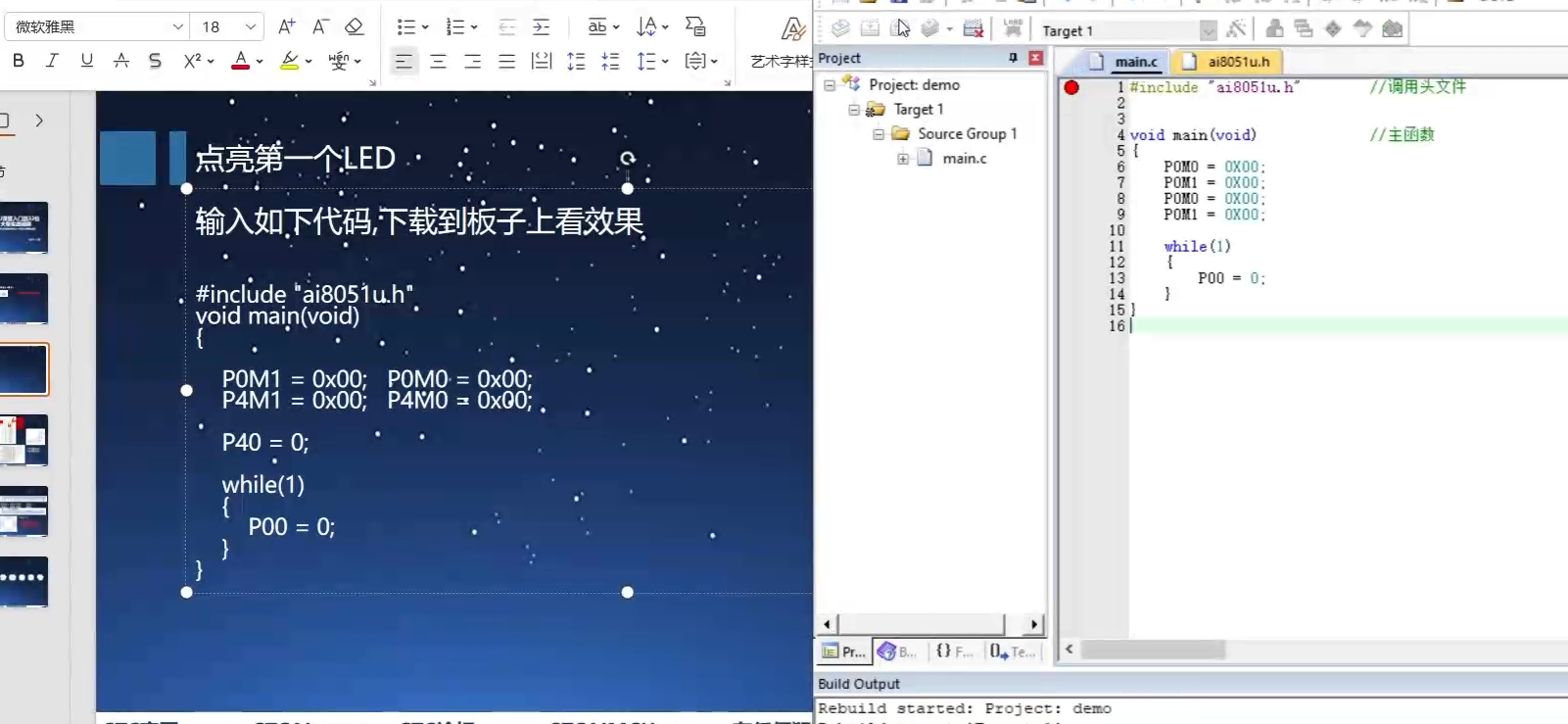This screenshot has width=1568, height=724.
Task: Justify the paragraph text
Action: pos(506,62)
